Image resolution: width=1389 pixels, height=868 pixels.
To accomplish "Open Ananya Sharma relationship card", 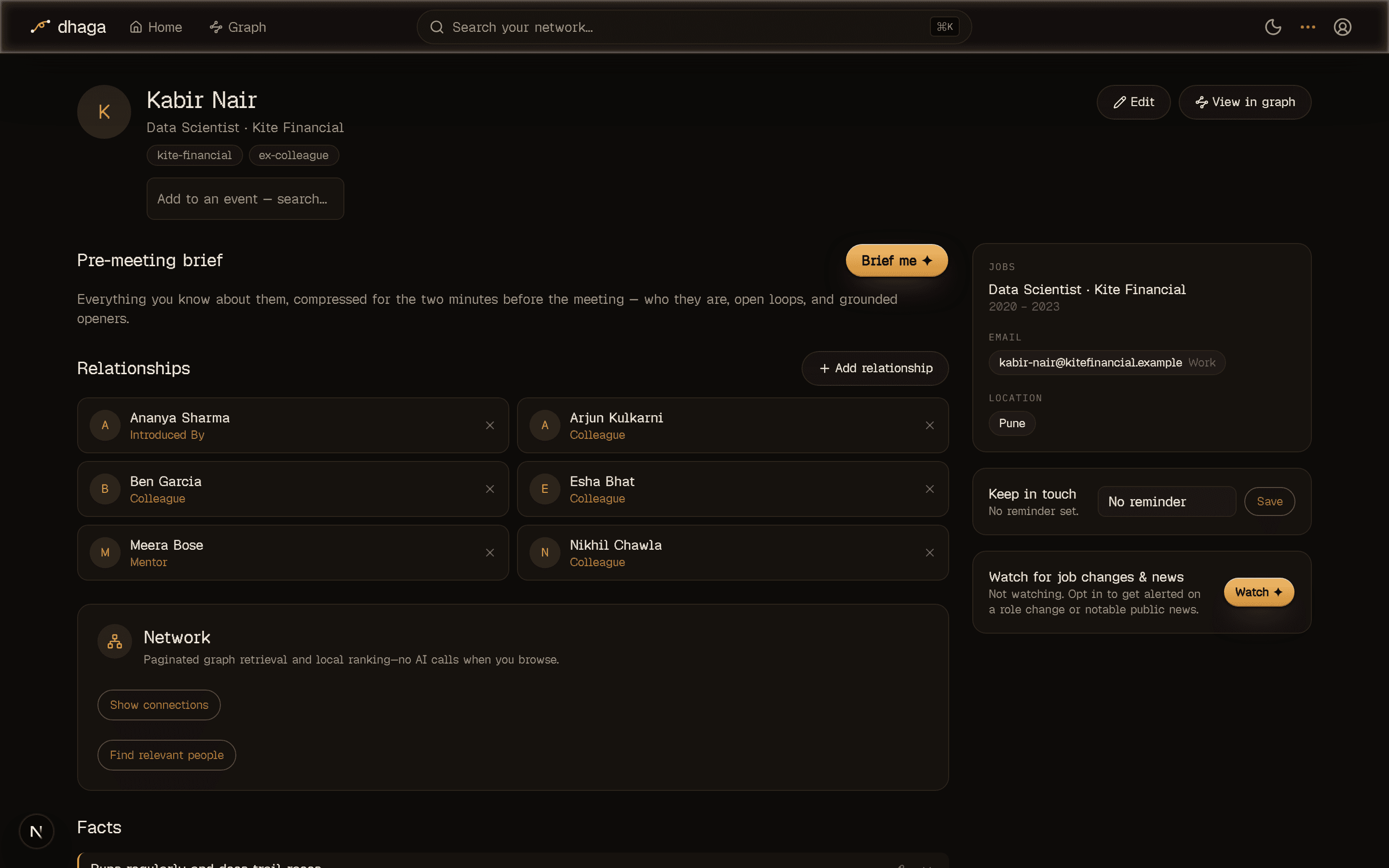I will (293, 425).
